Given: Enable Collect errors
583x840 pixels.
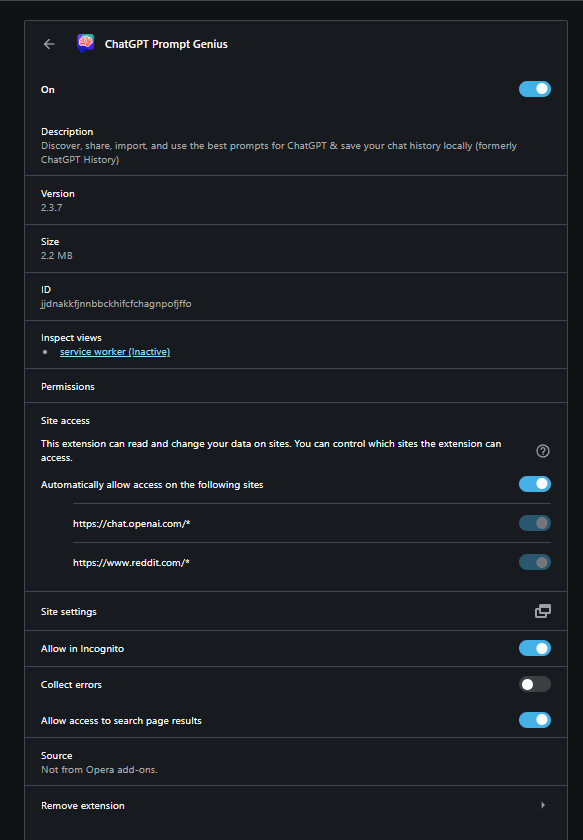Looking at the screenshot, I should [534, 683].
